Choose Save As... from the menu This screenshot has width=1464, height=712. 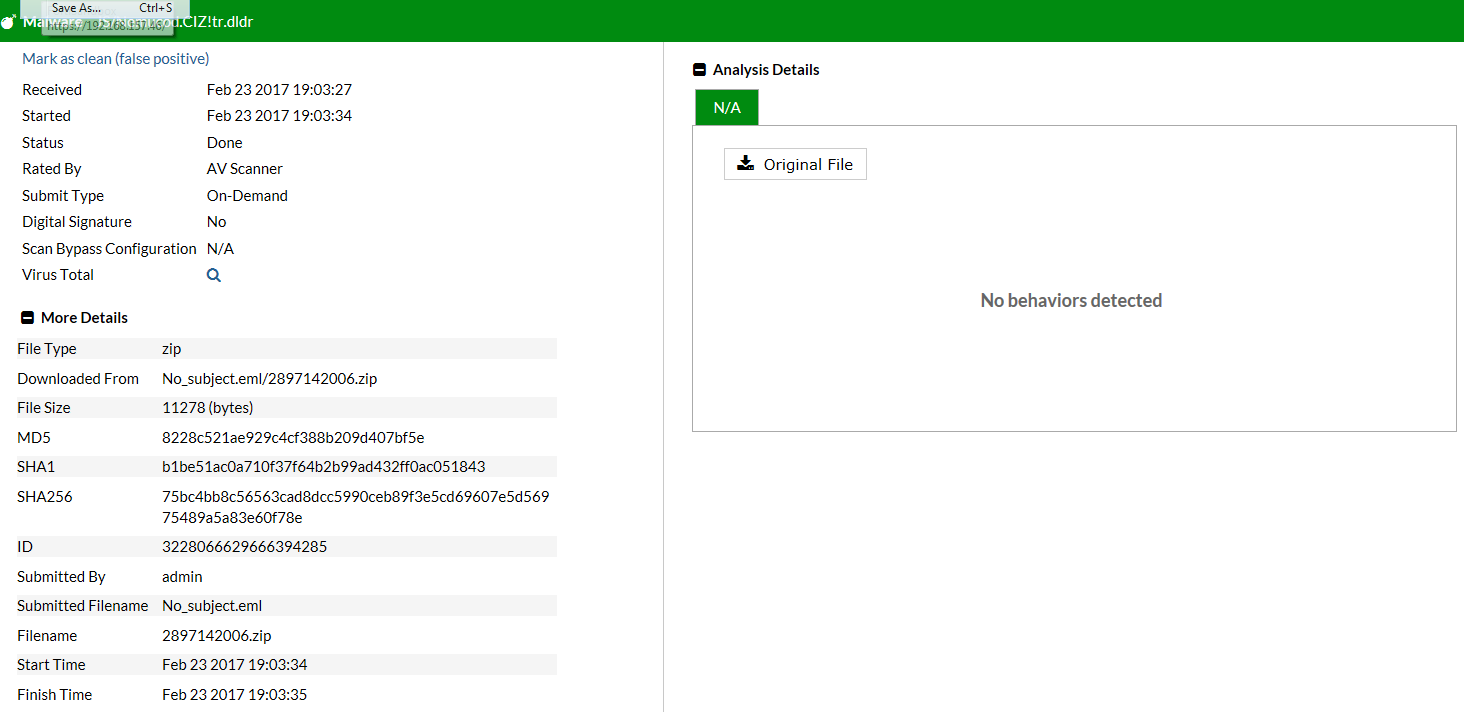76,8
